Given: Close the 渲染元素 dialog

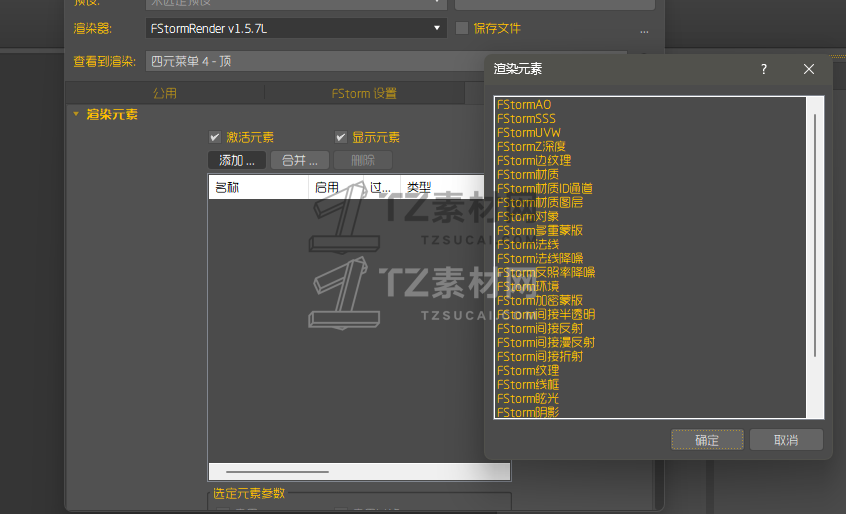Looking at the screenshot, I should click(808, 69).
